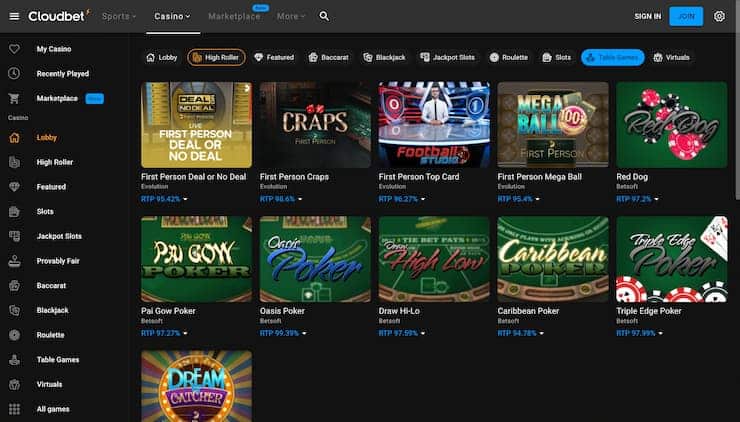This screenshot has width=740, height=422.
Task: Click the sidebar Jackpot Slots icon
Action: point(14,236)
